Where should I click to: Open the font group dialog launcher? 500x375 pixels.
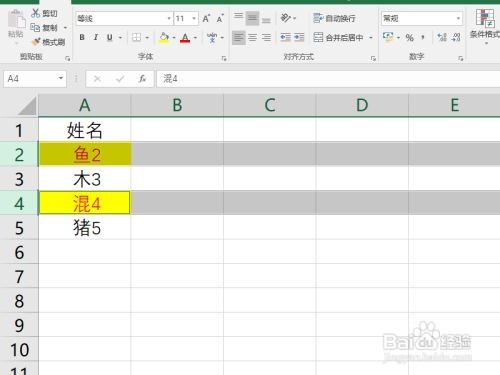point(224,58)
